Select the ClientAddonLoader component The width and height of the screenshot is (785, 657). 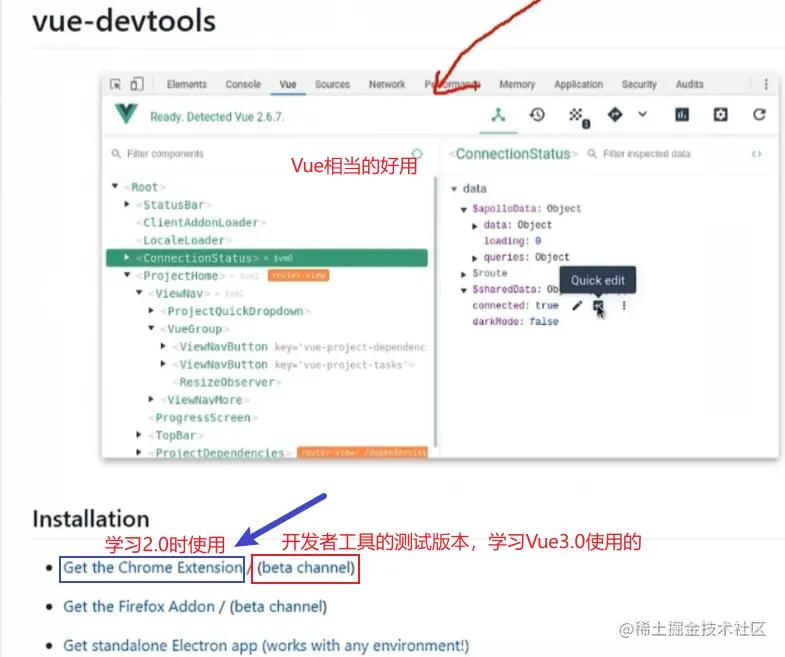pos(201,222)
